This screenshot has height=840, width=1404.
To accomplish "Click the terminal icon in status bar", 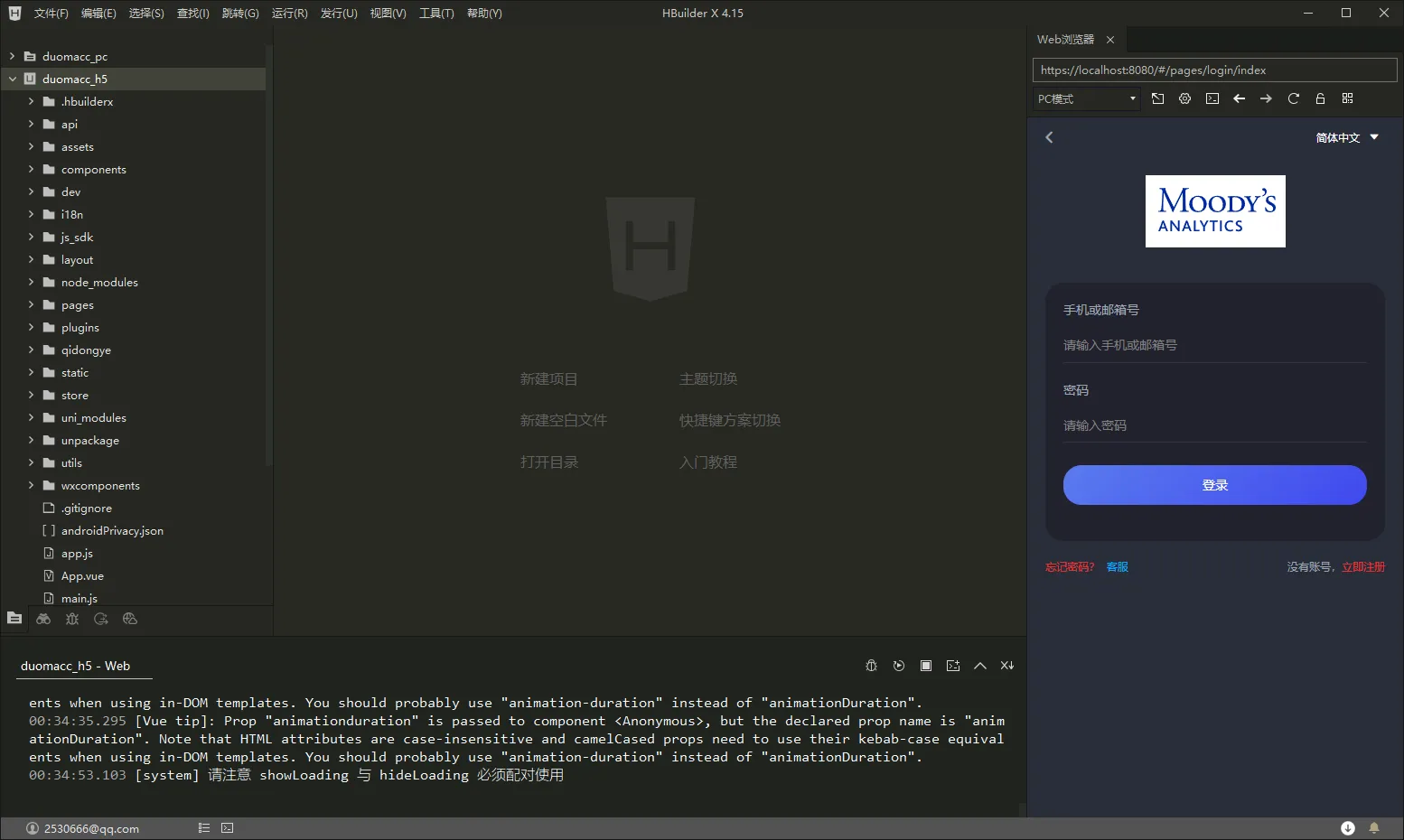I will [228, 828].
